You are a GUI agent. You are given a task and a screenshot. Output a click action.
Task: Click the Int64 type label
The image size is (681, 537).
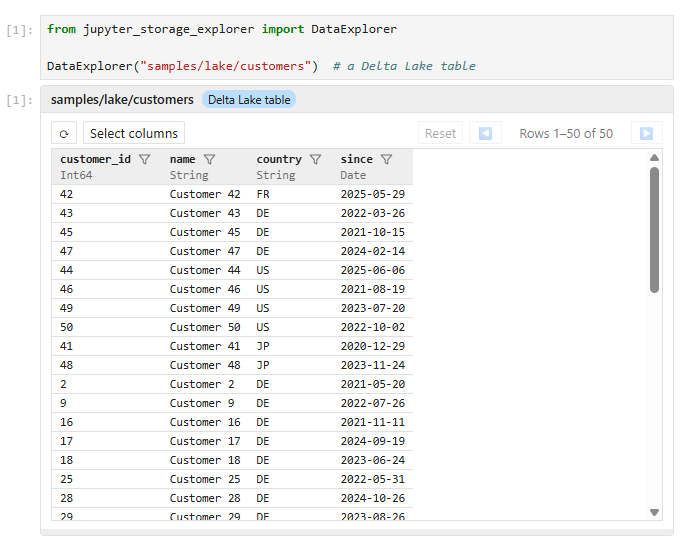[x=76, y=175]
